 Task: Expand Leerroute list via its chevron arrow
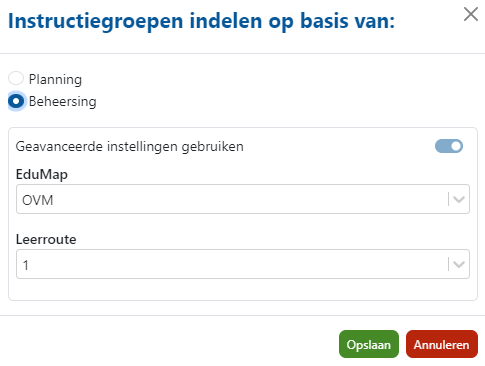click(459, 265)
